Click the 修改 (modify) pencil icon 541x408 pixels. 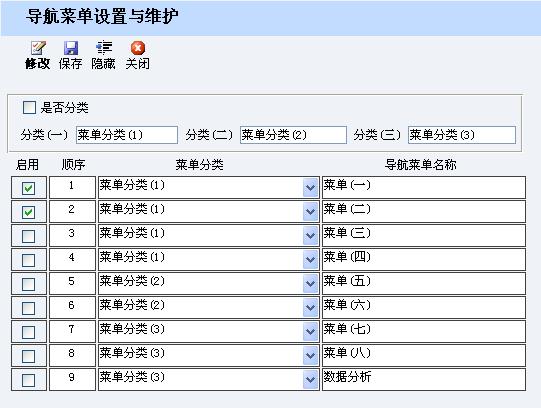coord(38,48)
